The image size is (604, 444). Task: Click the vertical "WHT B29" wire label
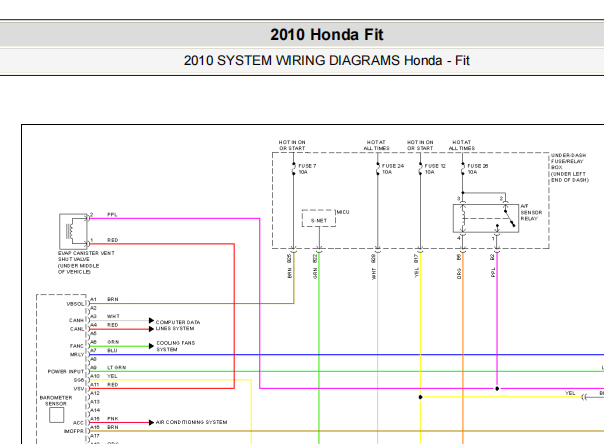coord(373,267)
